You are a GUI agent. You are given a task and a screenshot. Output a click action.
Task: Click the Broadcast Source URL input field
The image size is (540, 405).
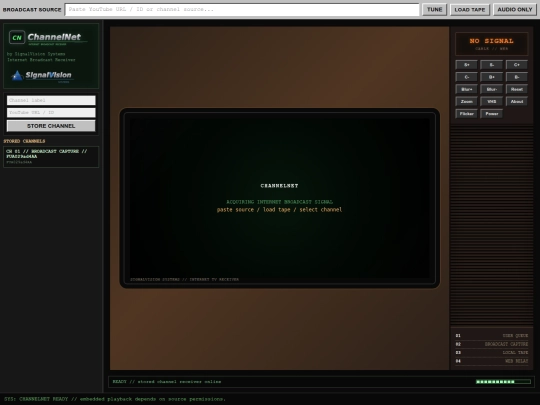tap(242, 9)
